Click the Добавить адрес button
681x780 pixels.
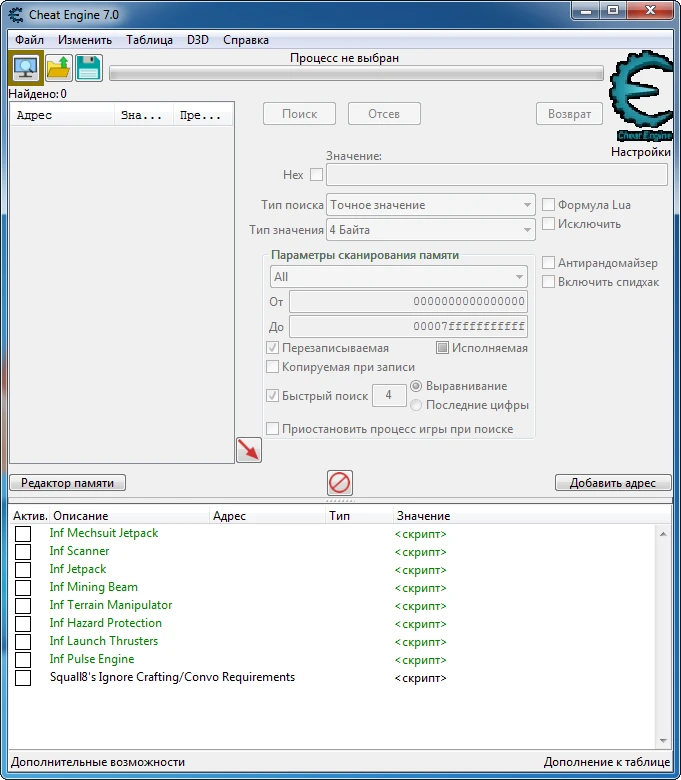click(613, 483)
